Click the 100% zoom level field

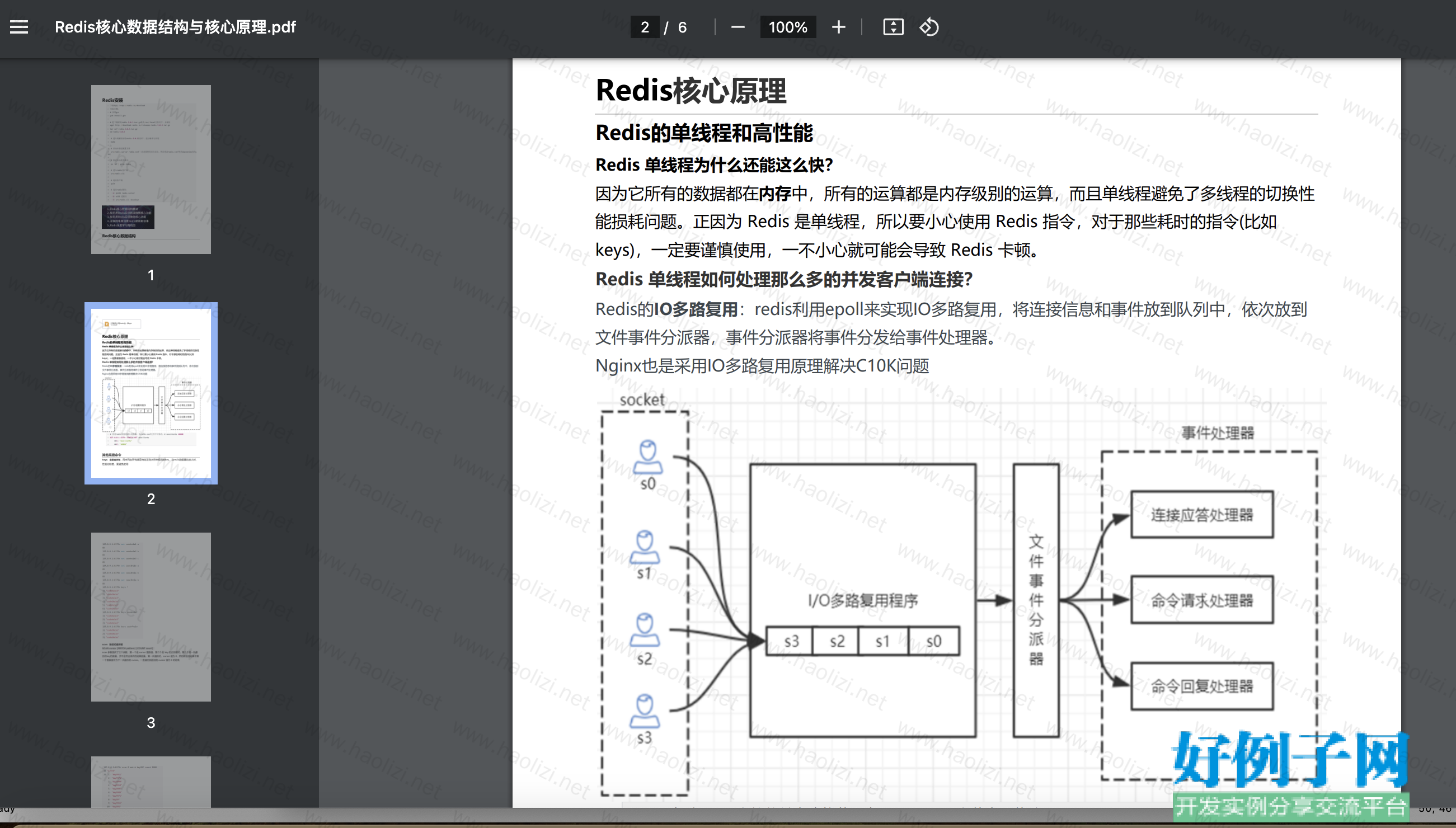[788, 27]
